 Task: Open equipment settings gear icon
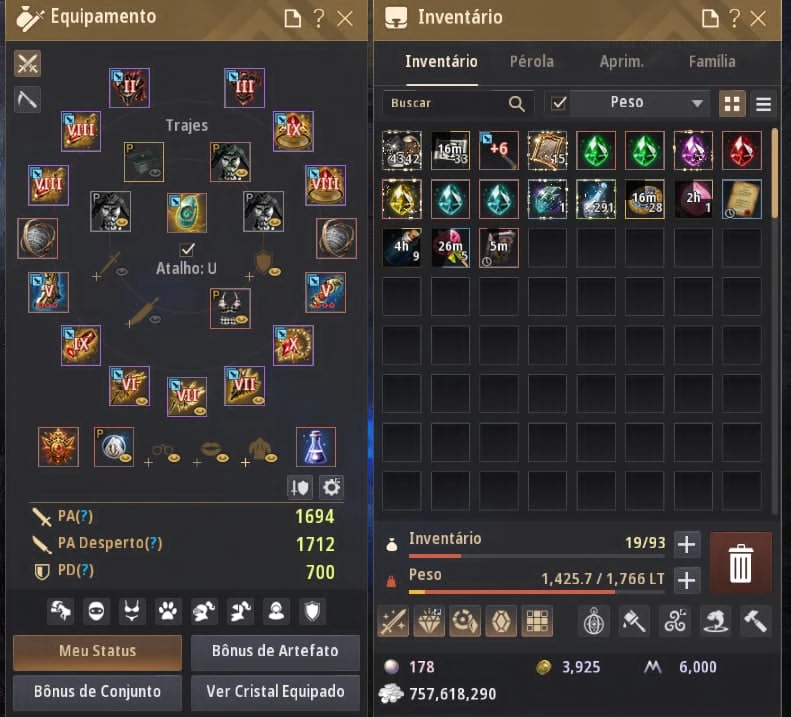331,487
